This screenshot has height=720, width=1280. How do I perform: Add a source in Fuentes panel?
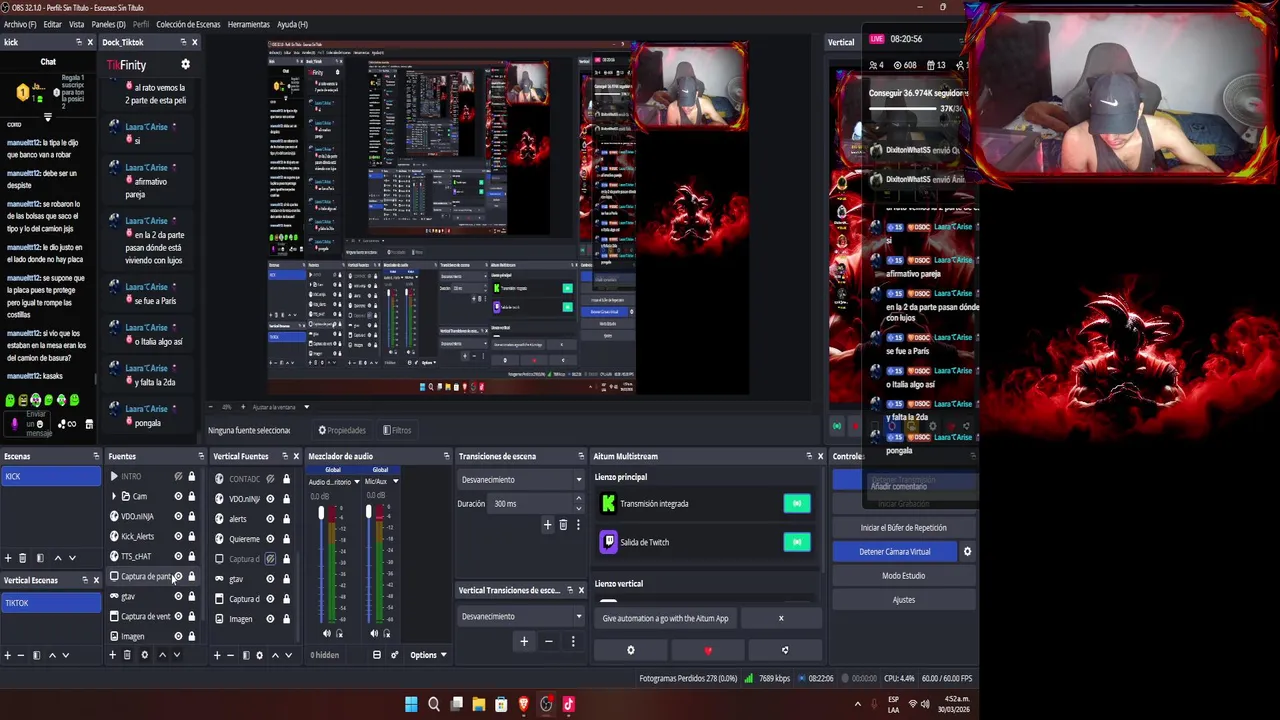click(x=112, y=655)
